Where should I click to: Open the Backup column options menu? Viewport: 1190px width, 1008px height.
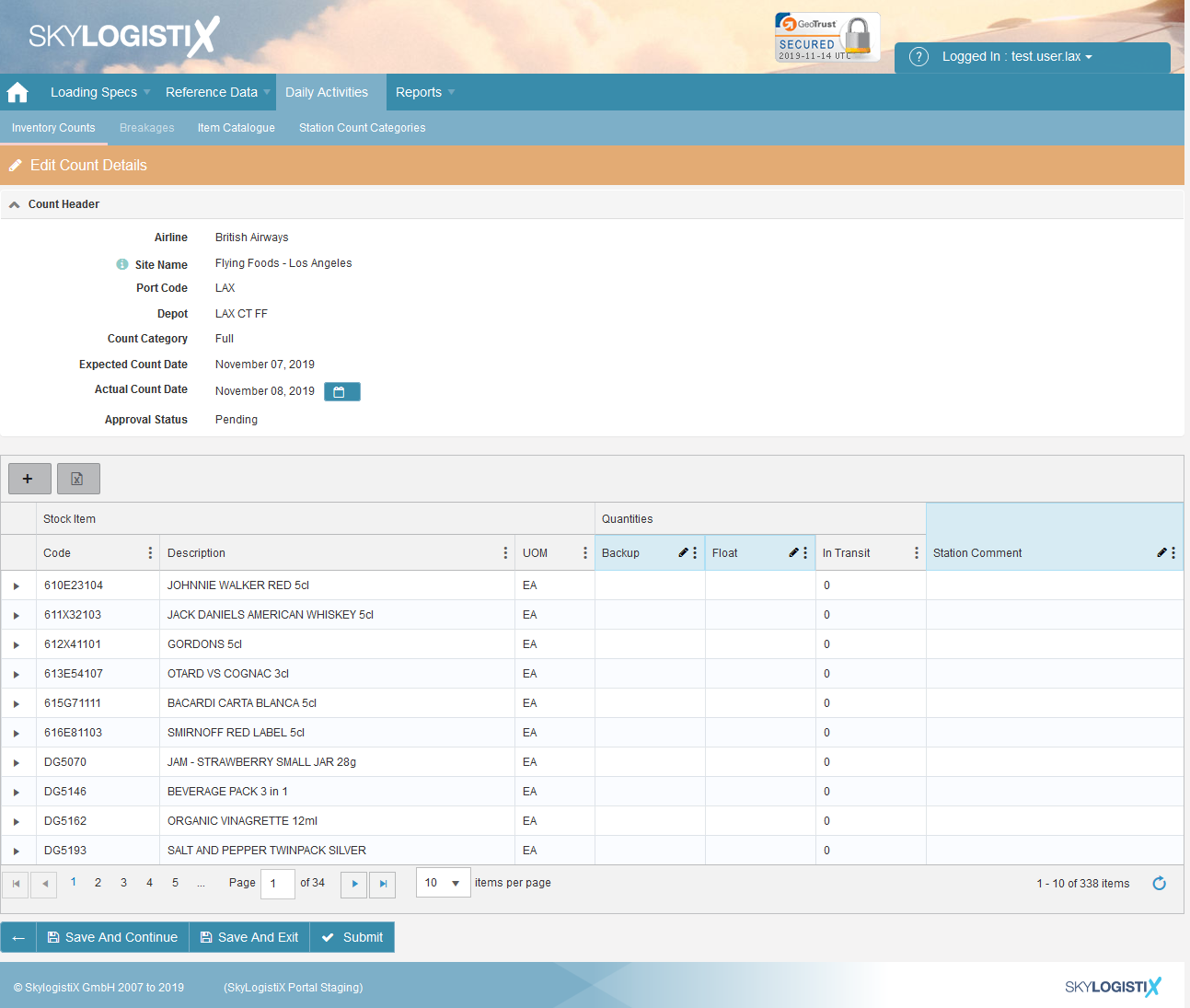tap(695, 553)
